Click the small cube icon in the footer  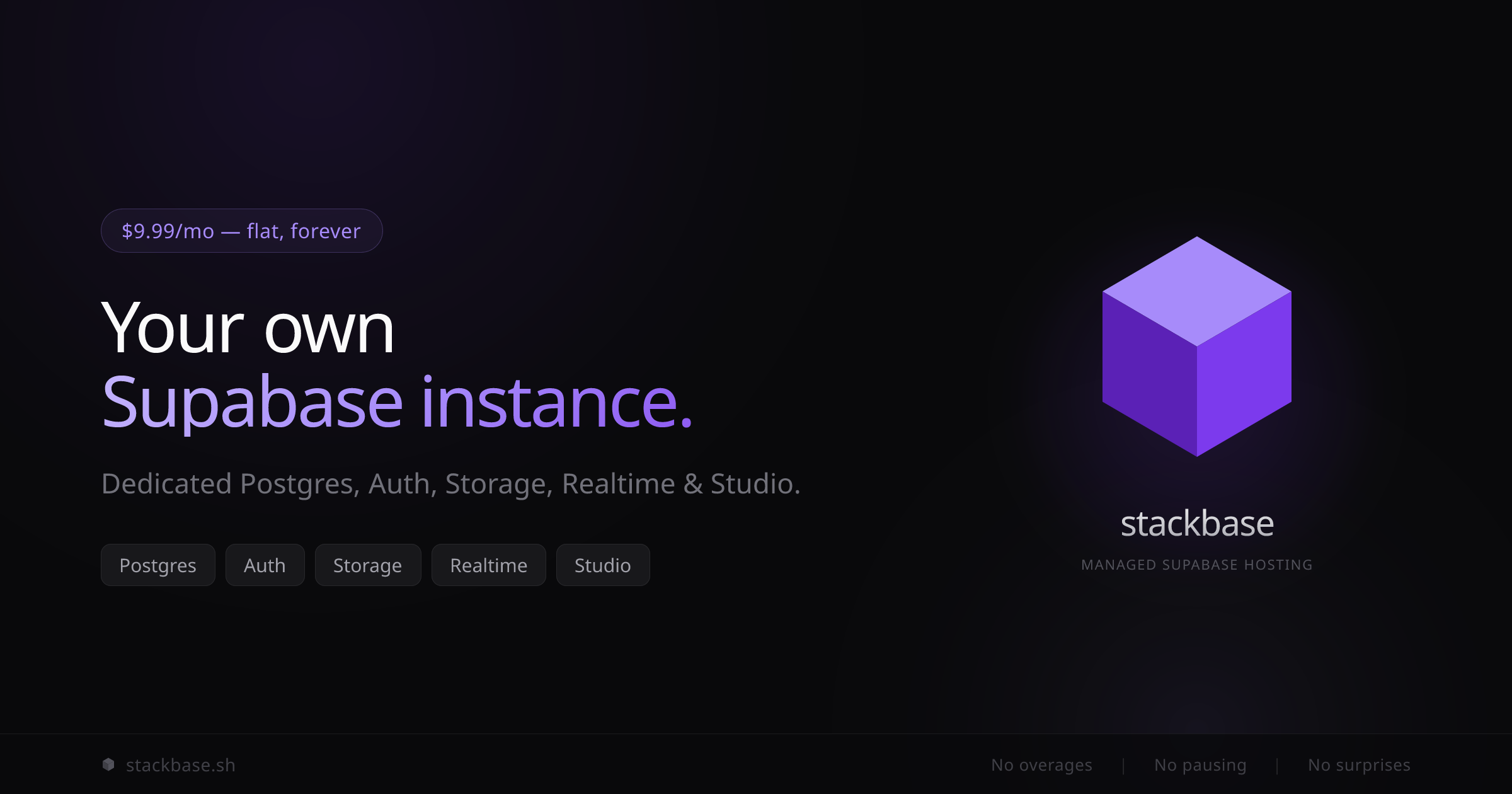point(108,764)
